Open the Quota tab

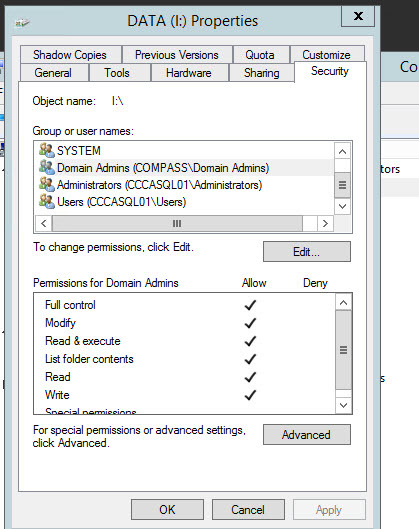(260, 55)
